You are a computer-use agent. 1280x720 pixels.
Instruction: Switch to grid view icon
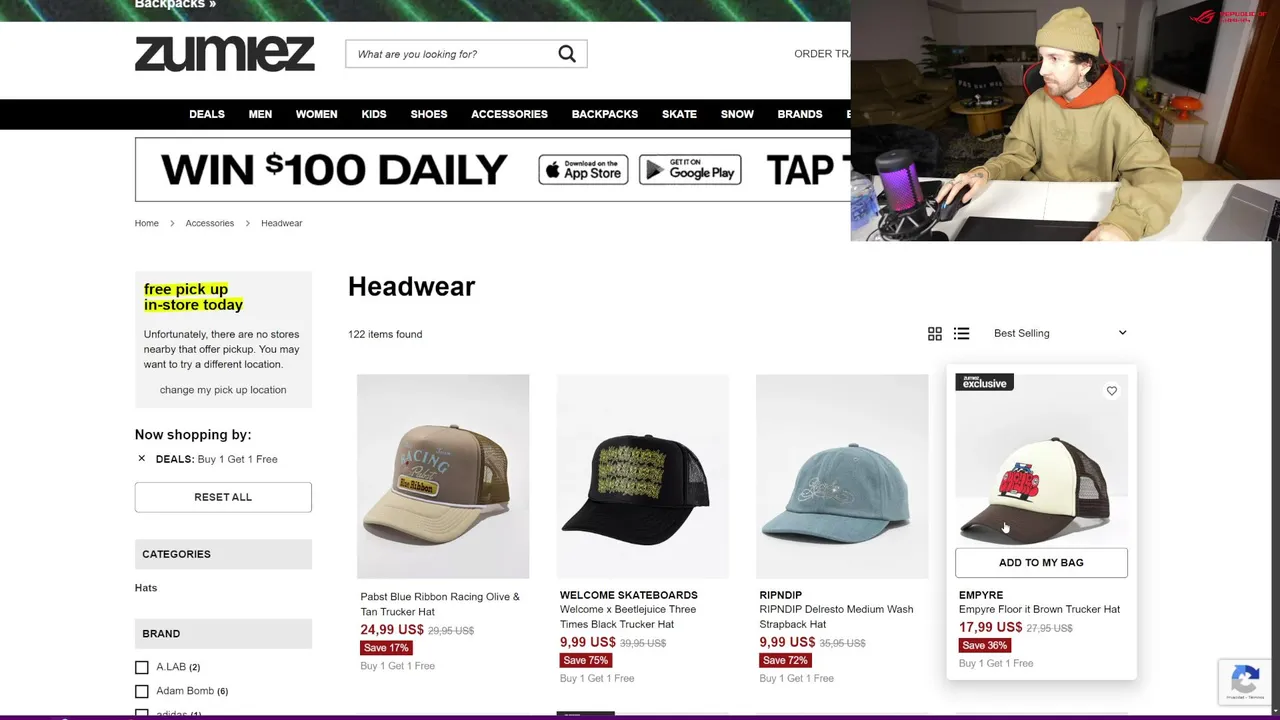[935, 334]
